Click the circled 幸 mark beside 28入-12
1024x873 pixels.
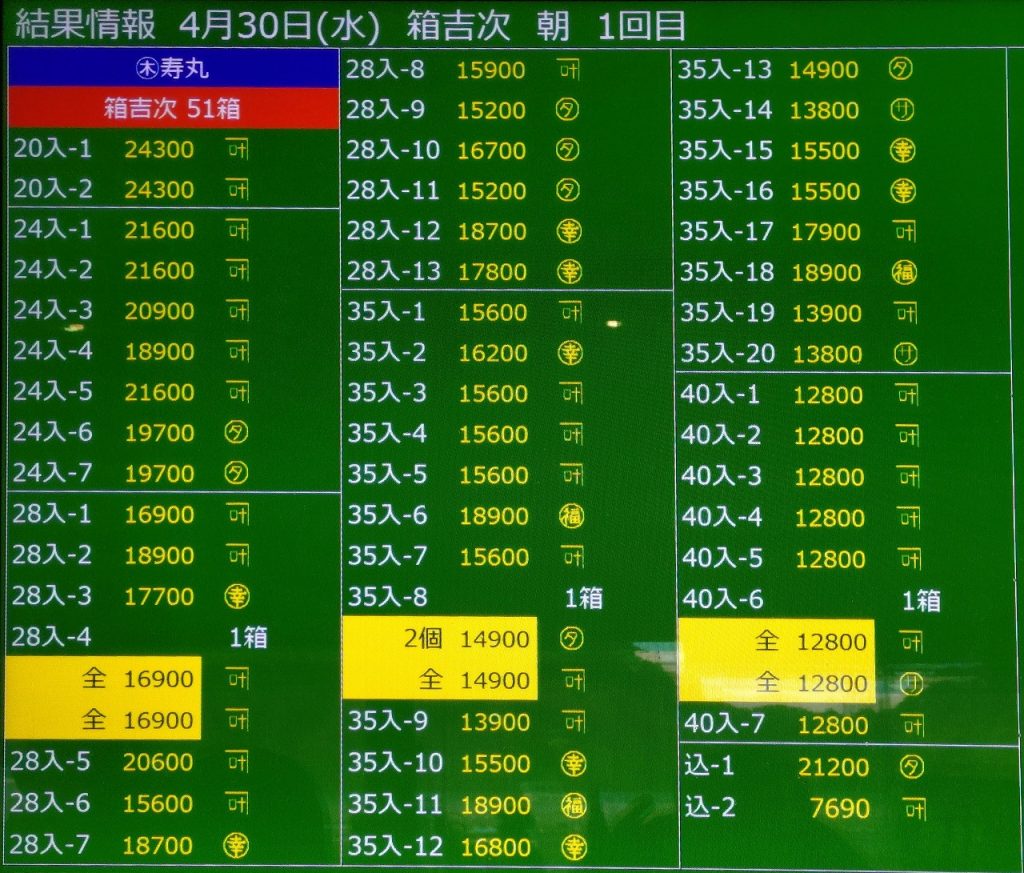pyautogui.click(x=568, y=231)
